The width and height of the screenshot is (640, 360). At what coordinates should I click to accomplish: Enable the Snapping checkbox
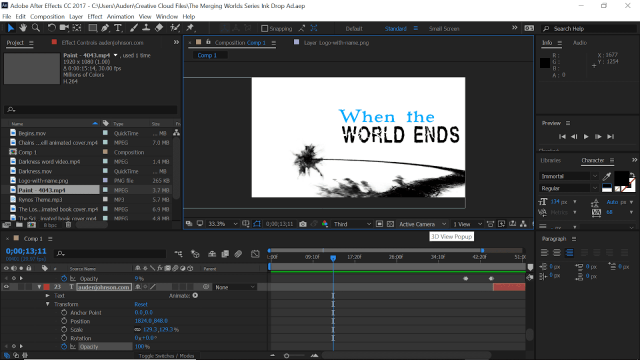264,29
